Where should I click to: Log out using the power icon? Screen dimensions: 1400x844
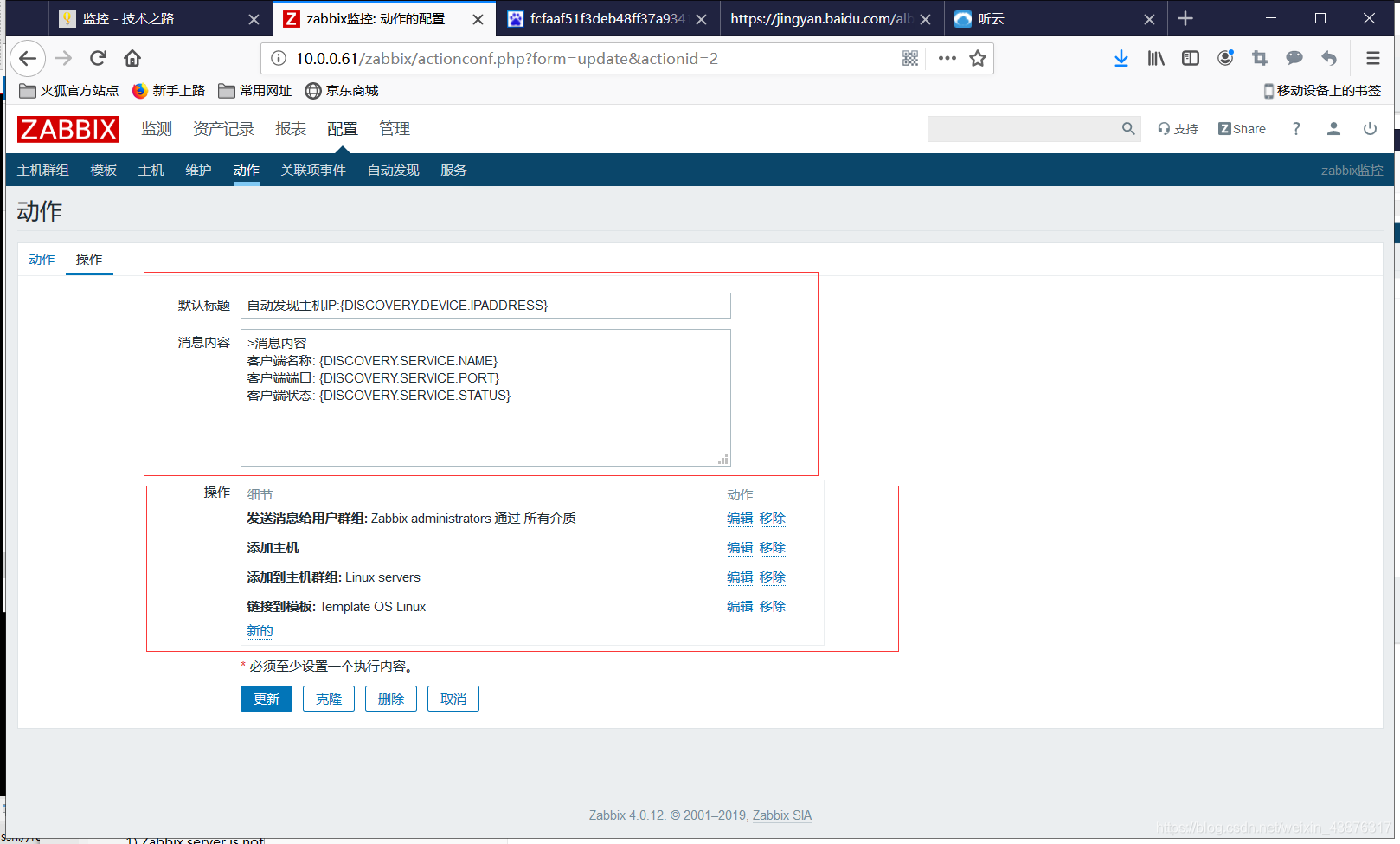[1370, 128]
